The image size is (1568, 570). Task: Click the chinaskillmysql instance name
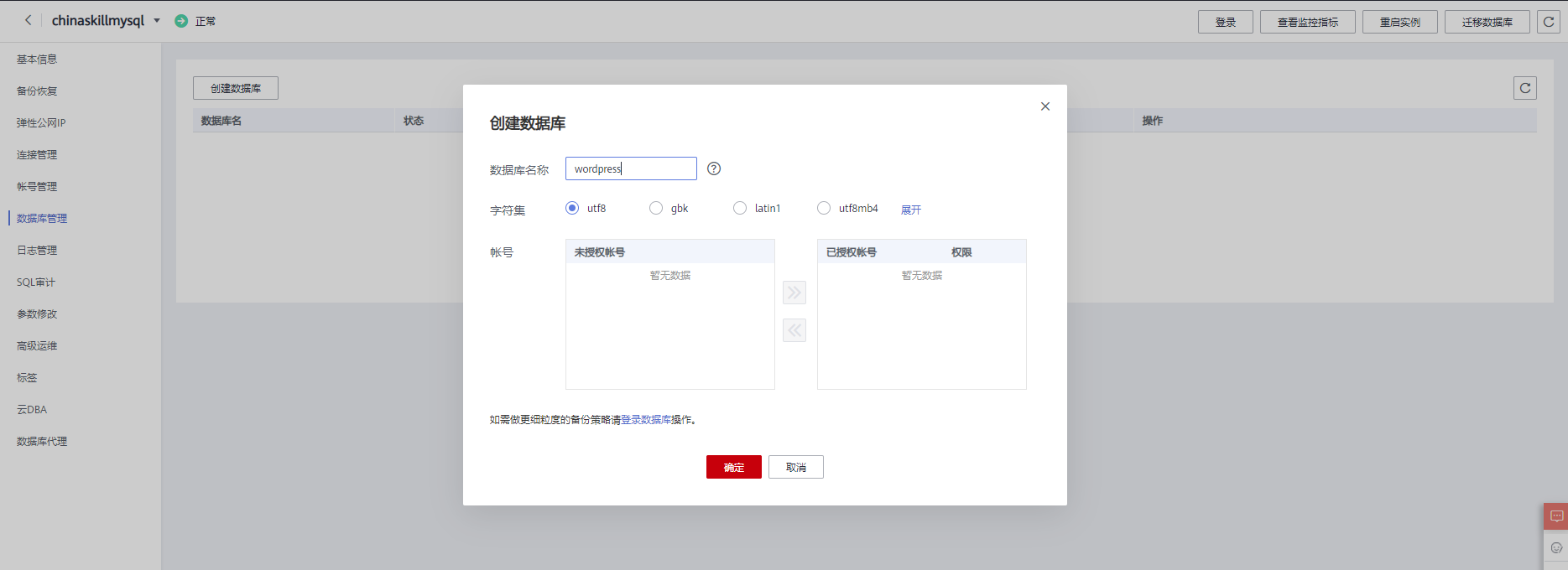[98, 21]
